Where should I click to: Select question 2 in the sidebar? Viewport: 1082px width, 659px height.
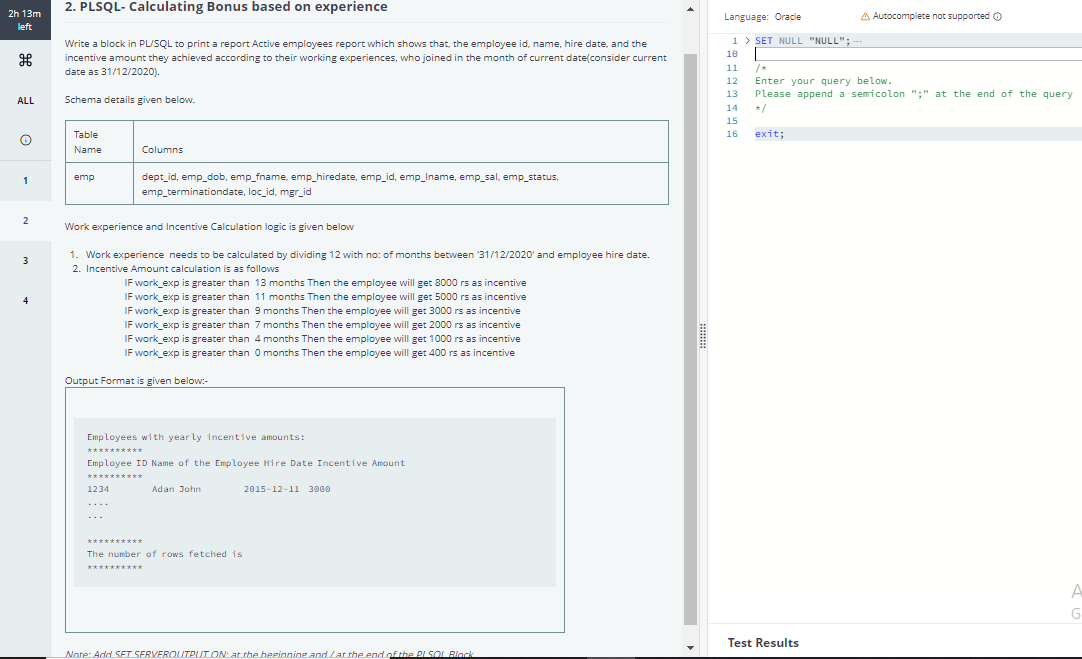point(25,220)
